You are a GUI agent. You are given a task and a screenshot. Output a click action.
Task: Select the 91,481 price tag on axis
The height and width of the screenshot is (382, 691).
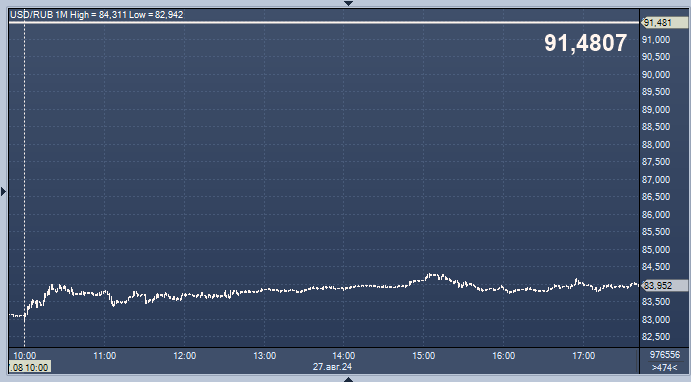[x=664, y=22]
